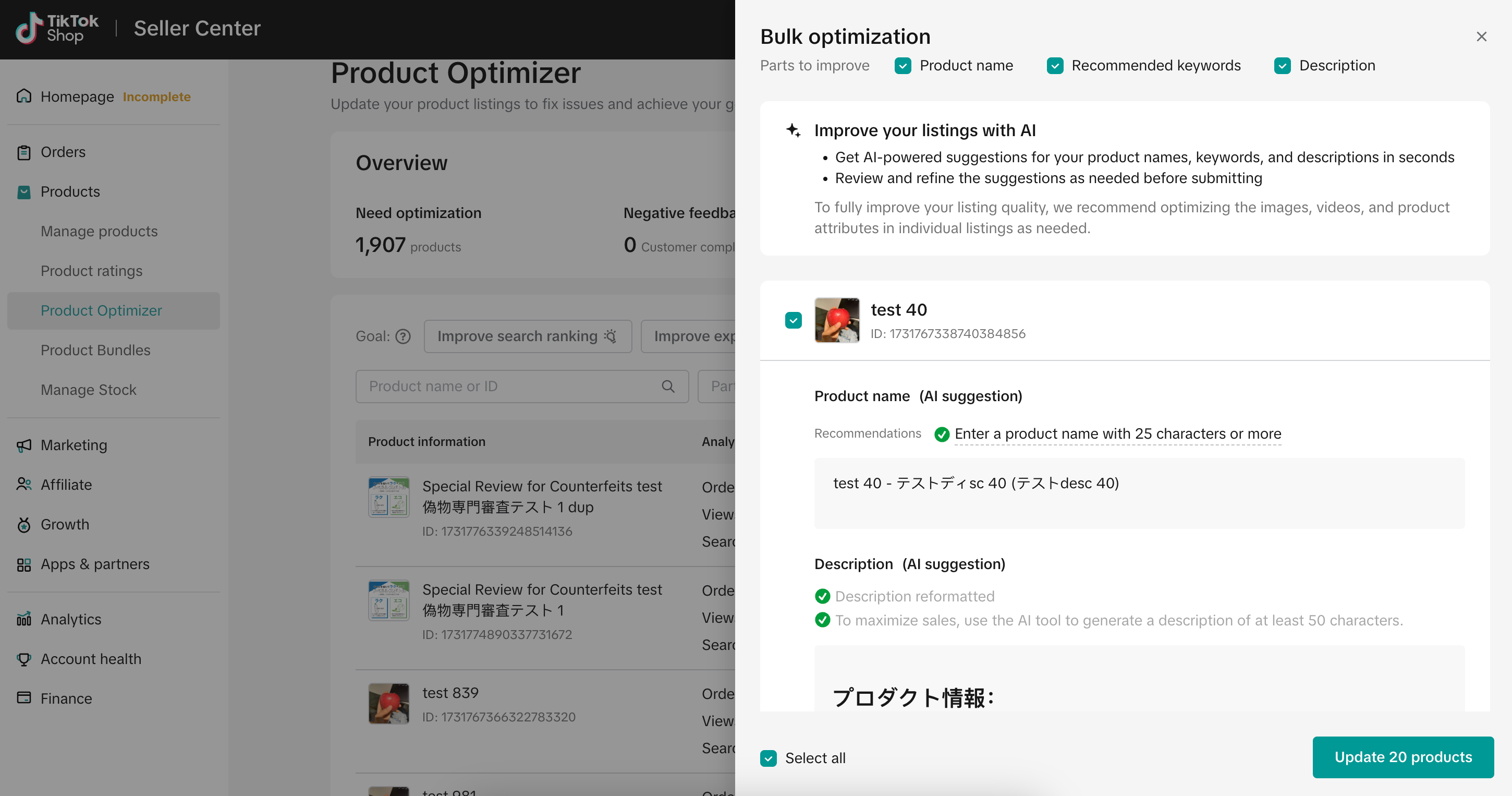Click the AI description text area
Viewport: 1512px width, 796px height.
point(1139,679)
